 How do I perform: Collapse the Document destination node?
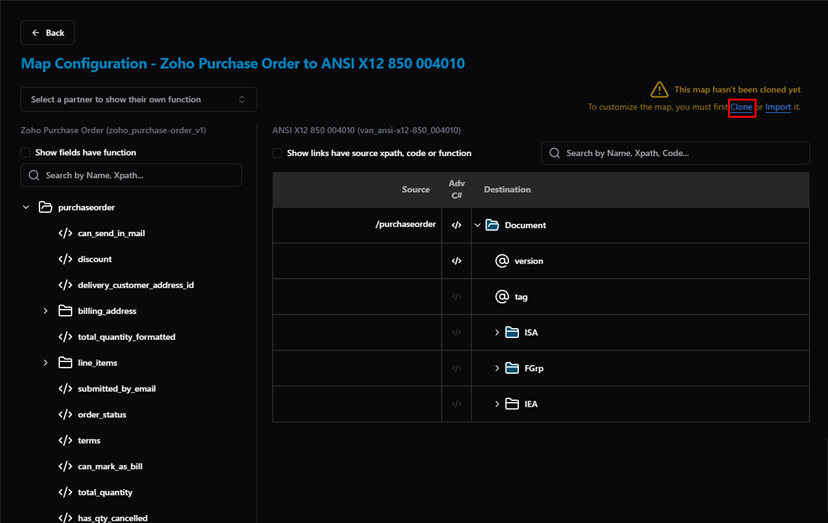point(477,225)
